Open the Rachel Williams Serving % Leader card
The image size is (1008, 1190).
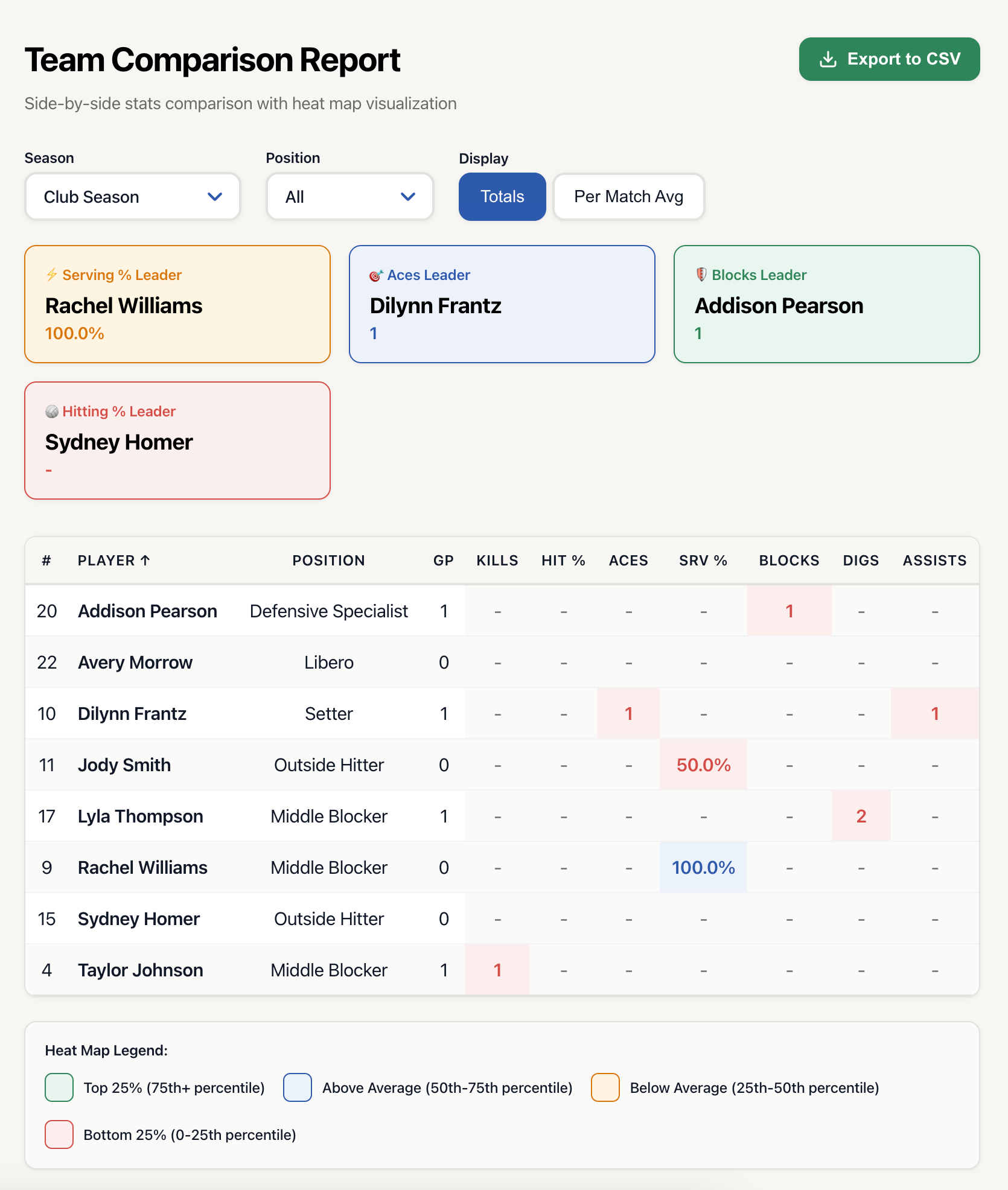177,304
